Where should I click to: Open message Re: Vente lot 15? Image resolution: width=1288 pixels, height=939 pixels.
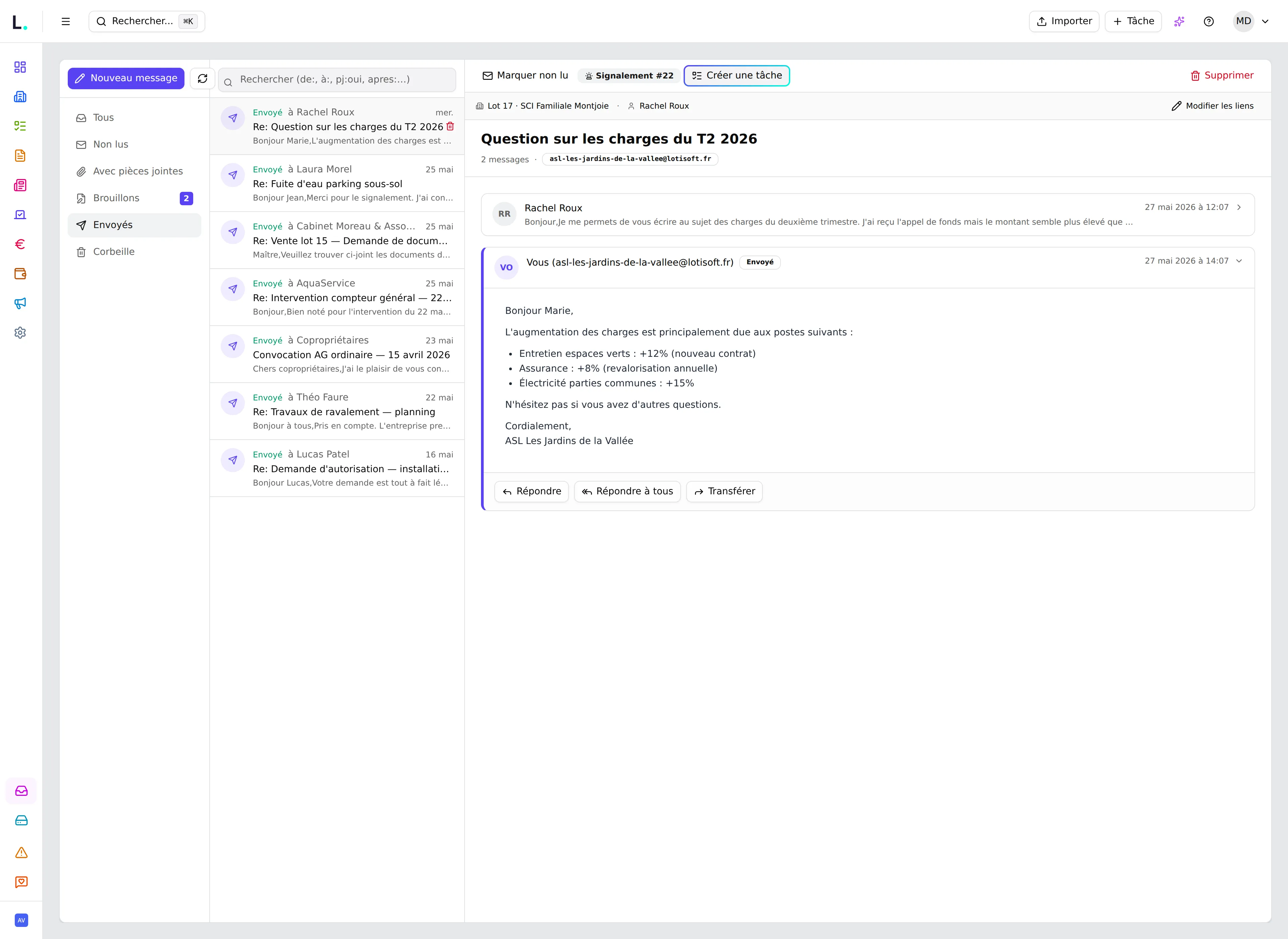tap(337, 240)
